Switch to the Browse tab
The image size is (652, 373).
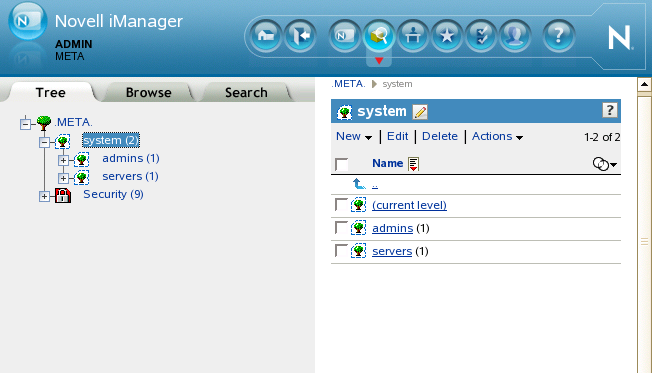148,92
